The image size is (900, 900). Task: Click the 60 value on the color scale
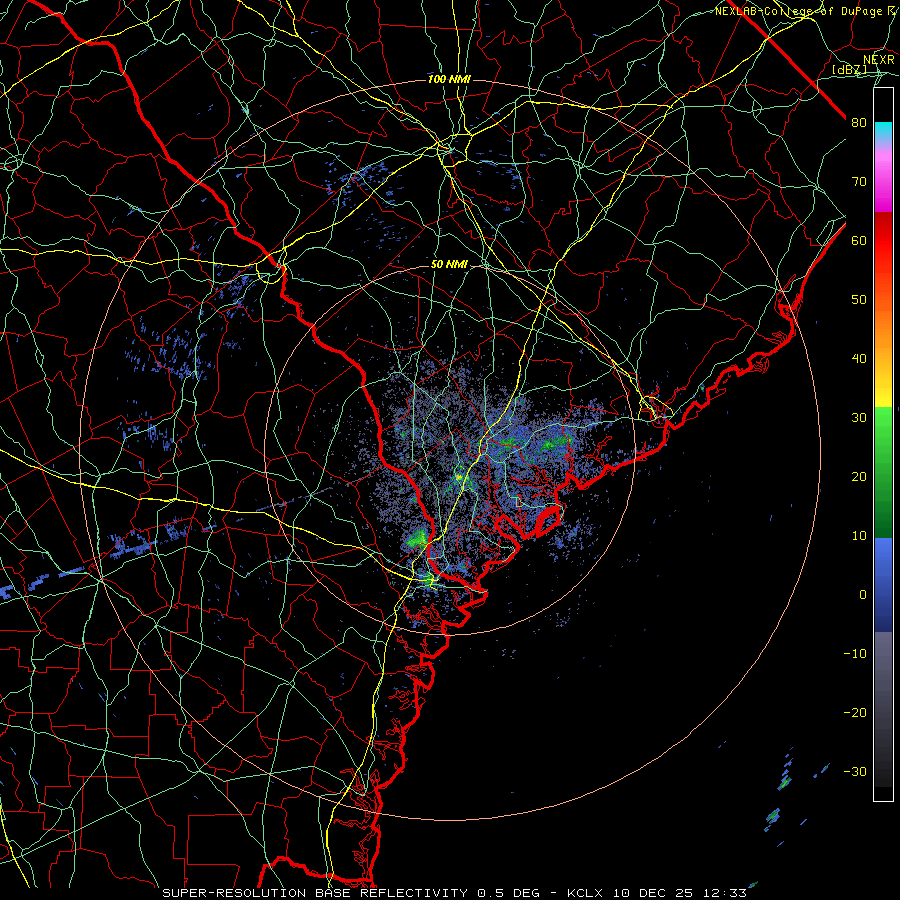[859, 241]
